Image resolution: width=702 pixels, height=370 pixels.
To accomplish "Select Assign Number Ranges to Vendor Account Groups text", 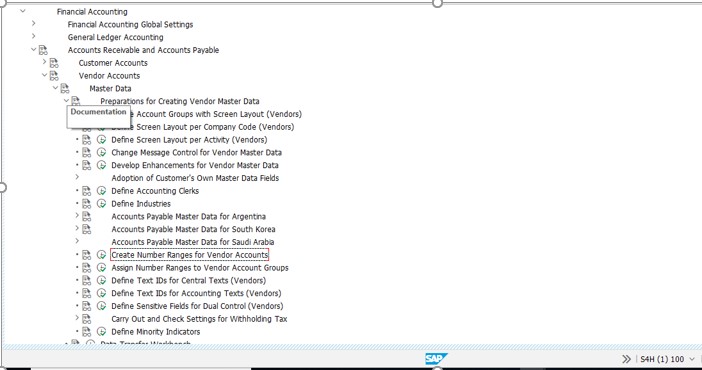I will pos(200,268).
